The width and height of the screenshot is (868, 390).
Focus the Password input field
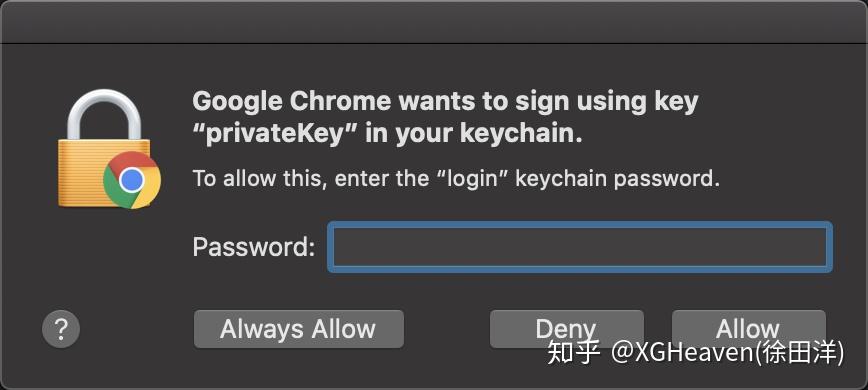[580, 247]
